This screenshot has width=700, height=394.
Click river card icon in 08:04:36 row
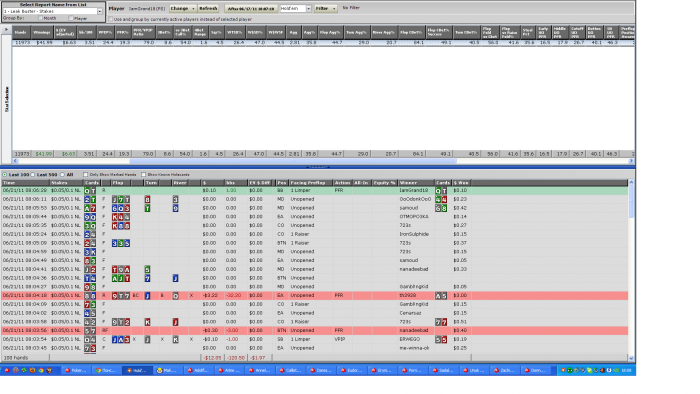point(175,278)
